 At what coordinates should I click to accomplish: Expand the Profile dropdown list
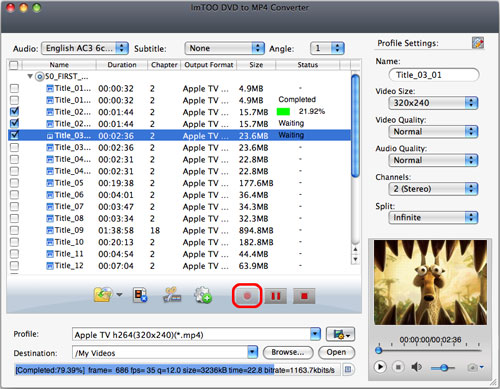pos(315,334)
